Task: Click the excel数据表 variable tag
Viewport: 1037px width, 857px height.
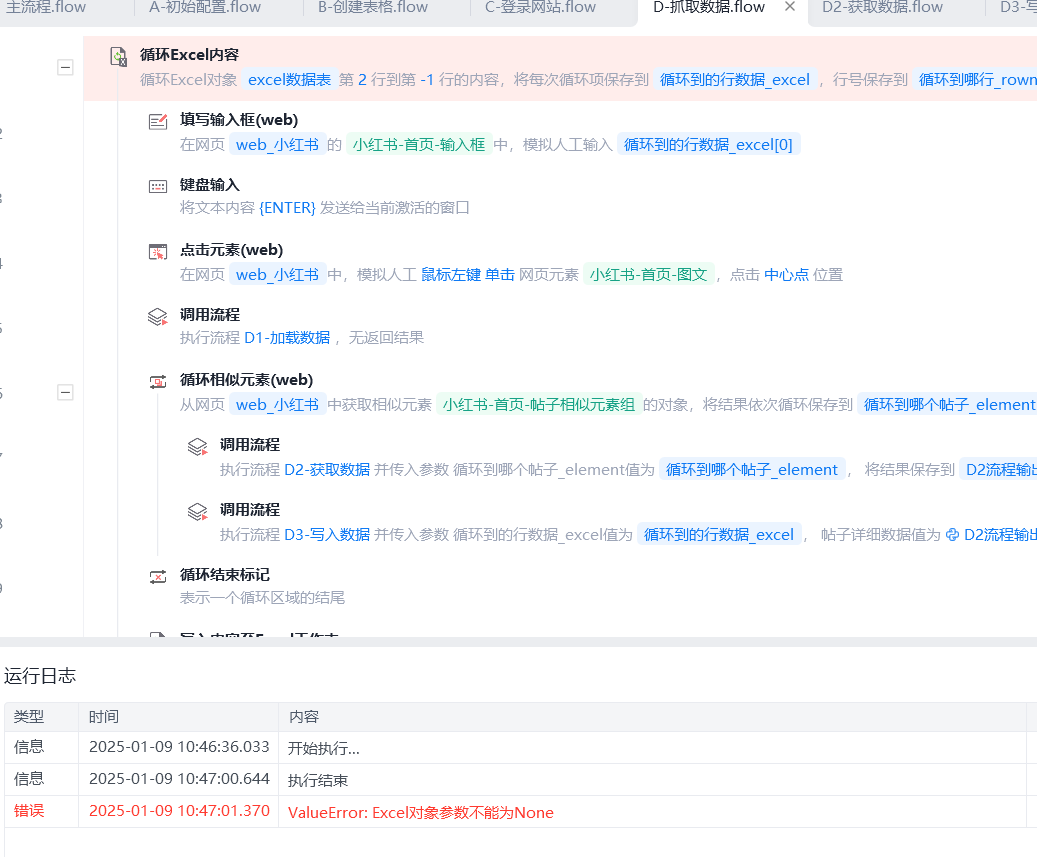Action: point(289,80)
